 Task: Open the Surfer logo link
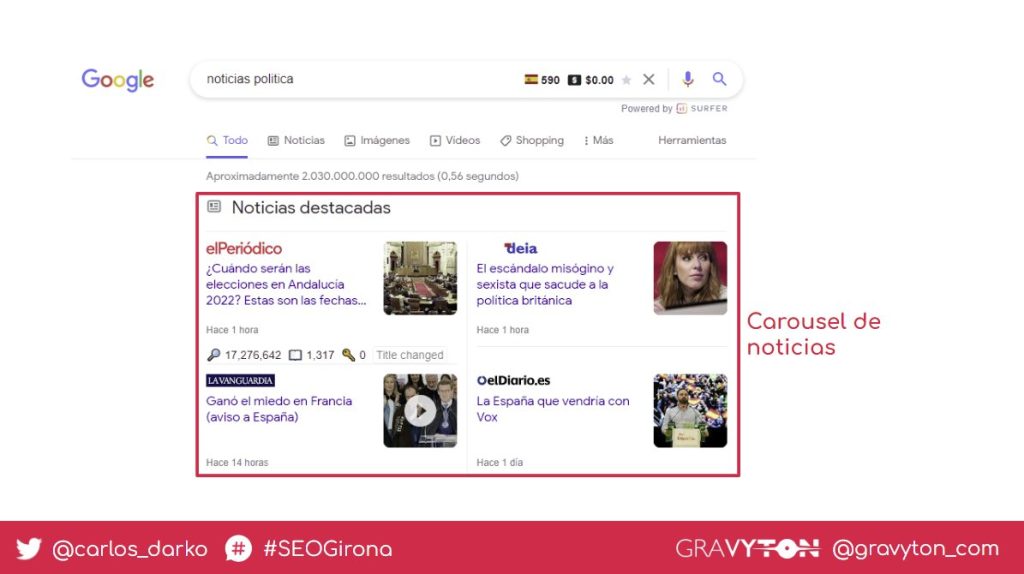tap(702, 108)
